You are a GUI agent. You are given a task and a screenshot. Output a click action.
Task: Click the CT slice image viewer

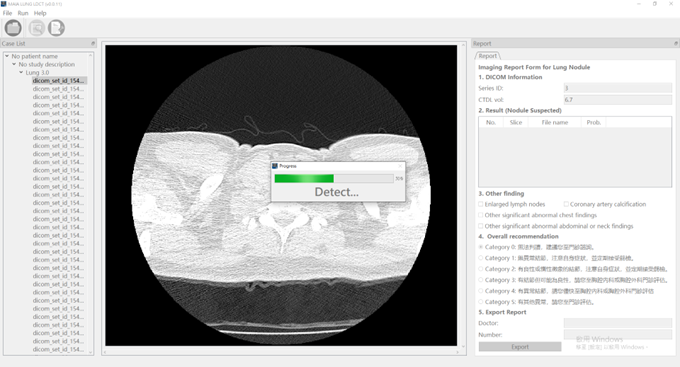coord(281,195)
